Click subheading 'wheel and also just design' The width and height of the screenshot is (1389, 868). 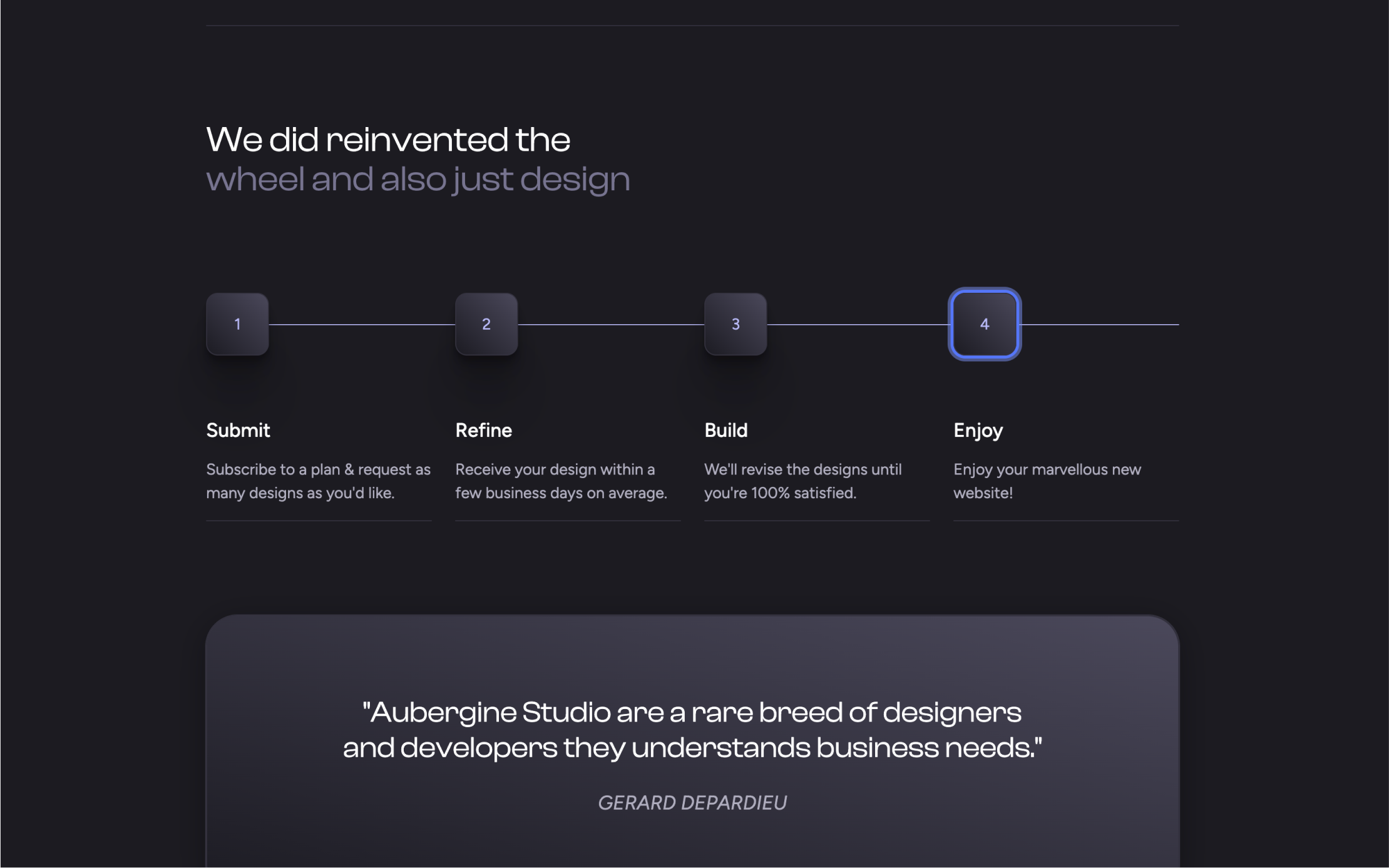[418, 180]
